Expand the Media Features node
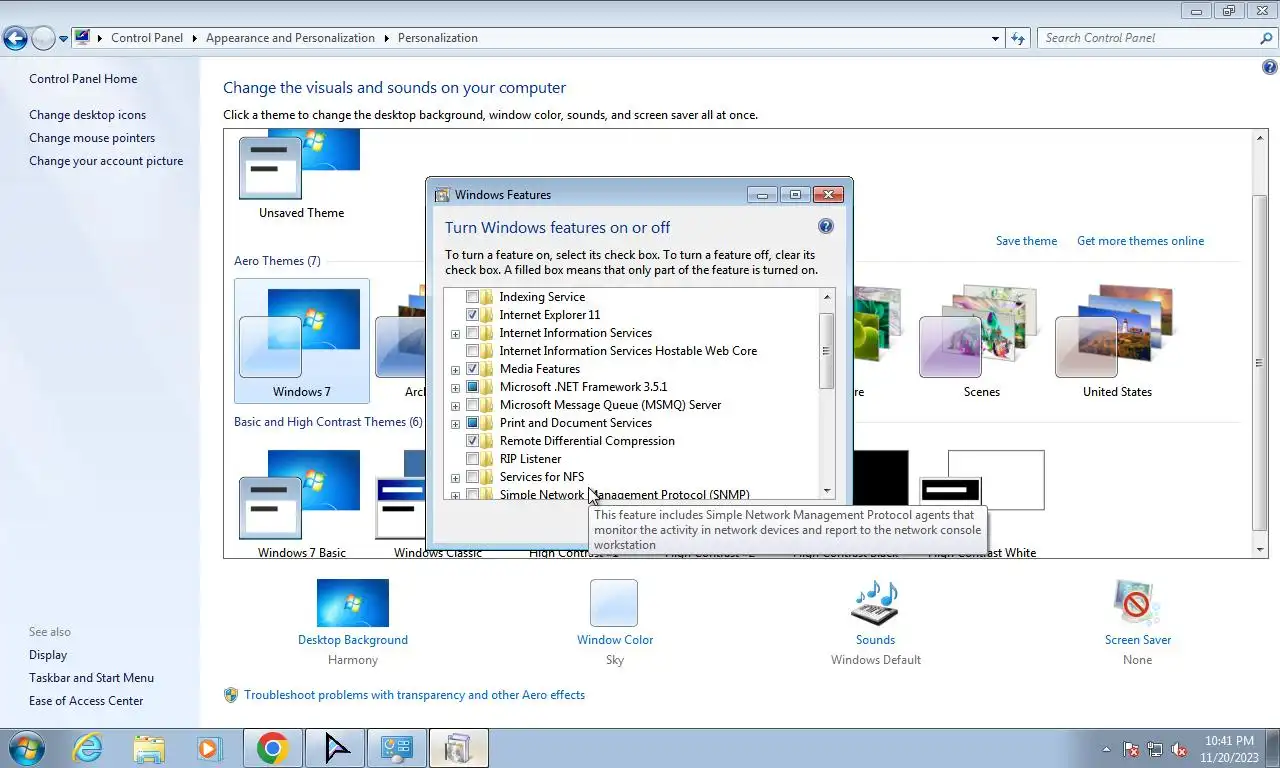Viewport: 1280px width, 768px height. 456,370
